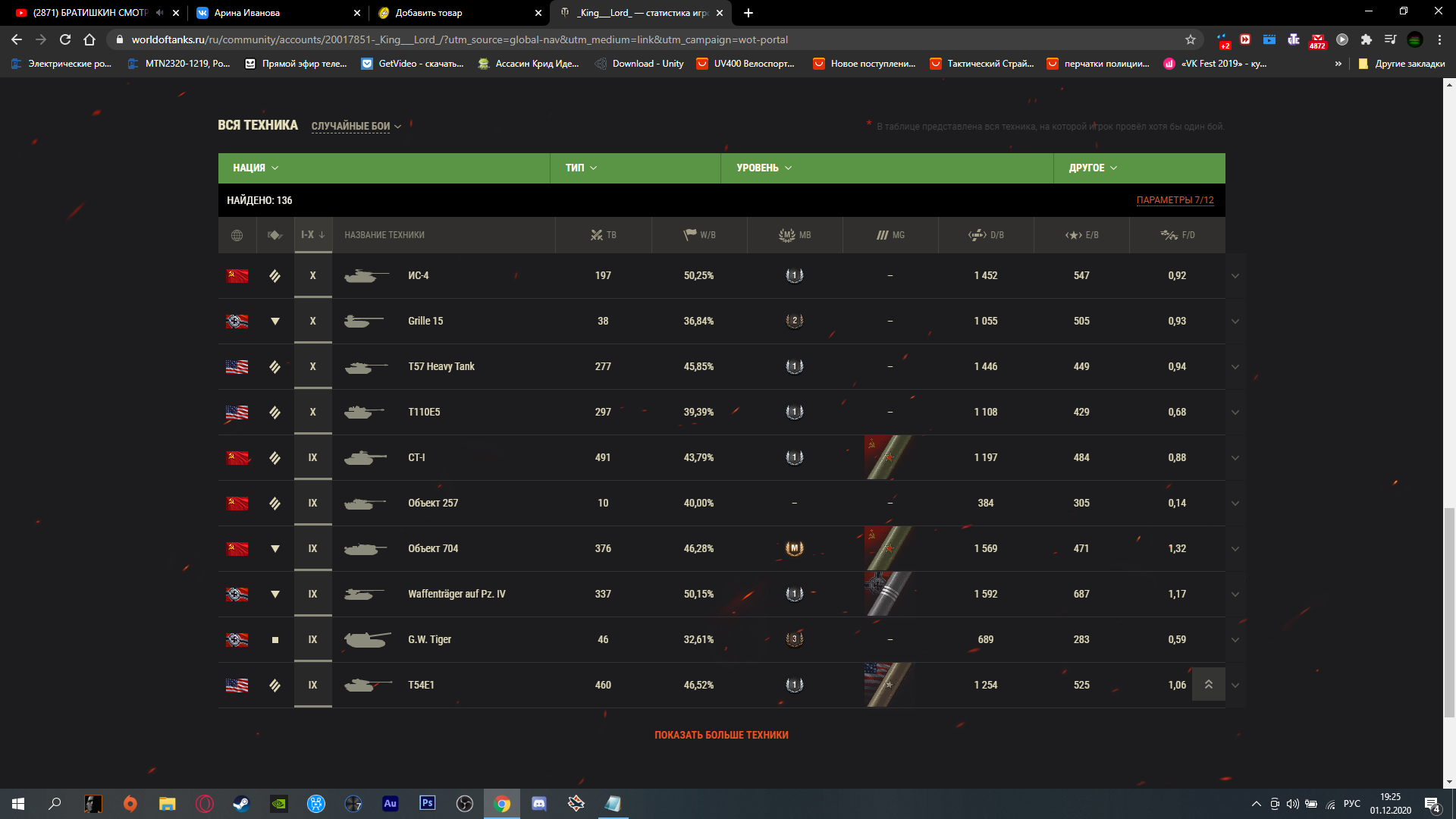Sort by D/B damage per battle column
1456x819 pixels.
click(x=986, y=235)
